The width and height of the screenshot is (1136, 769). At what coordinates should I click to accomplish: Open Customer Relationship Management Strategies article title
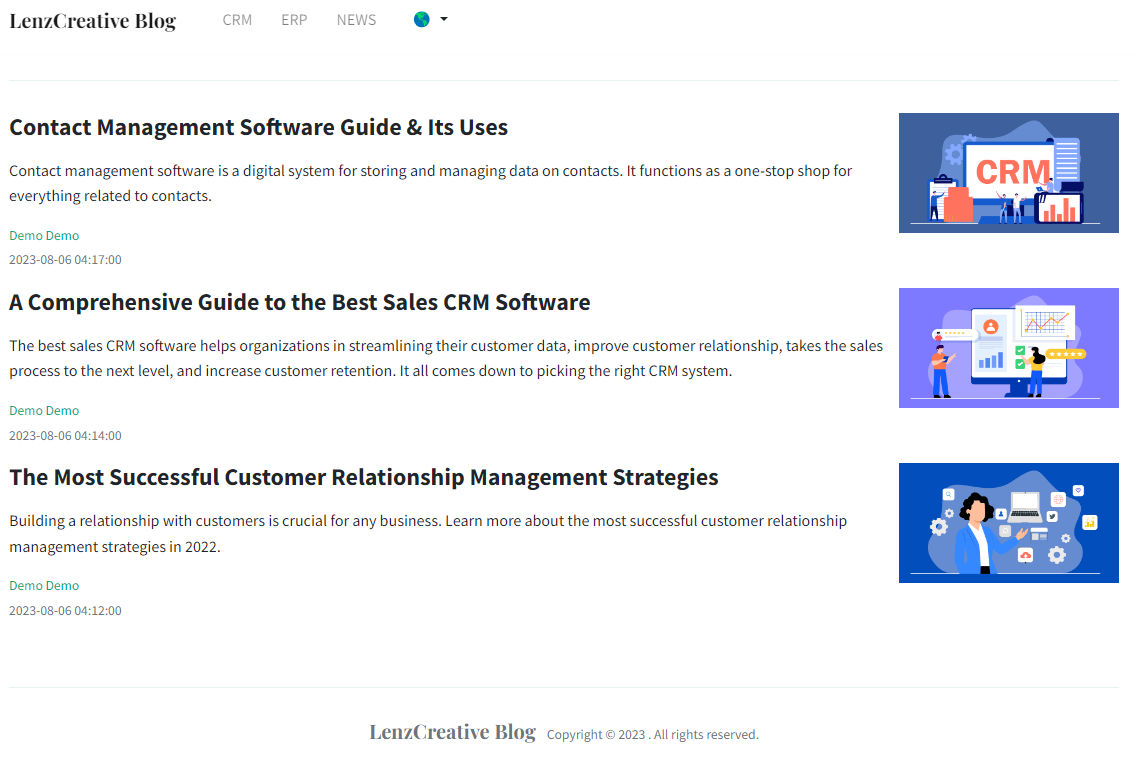(x=363, y=477)
